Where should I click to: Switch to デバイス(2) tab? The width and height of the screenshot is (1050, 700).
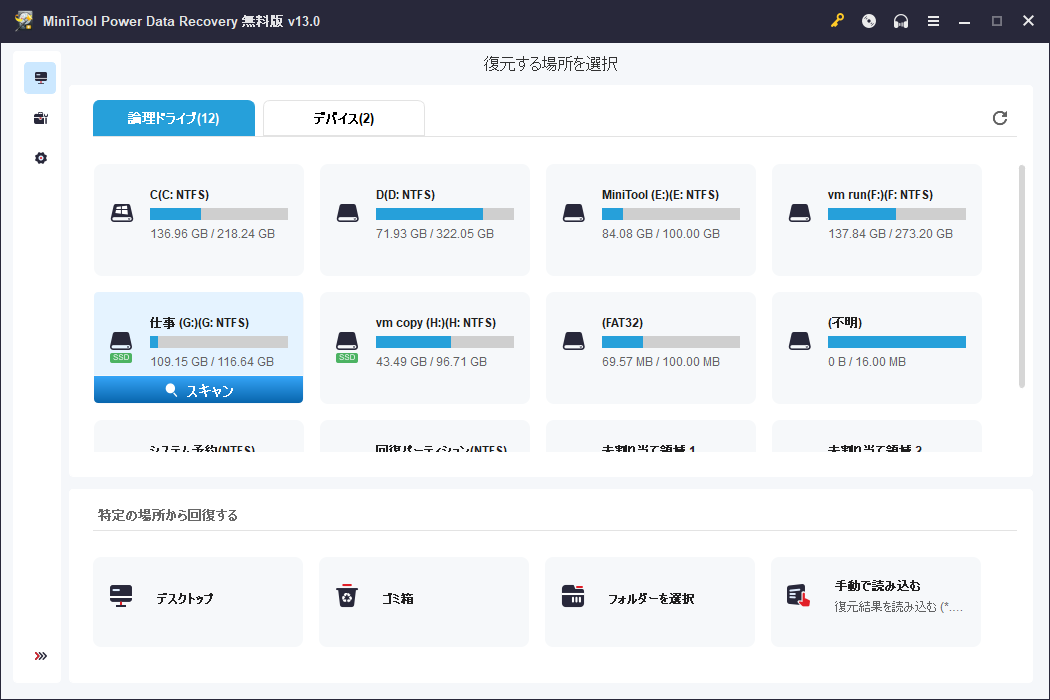tap(344, 118)
